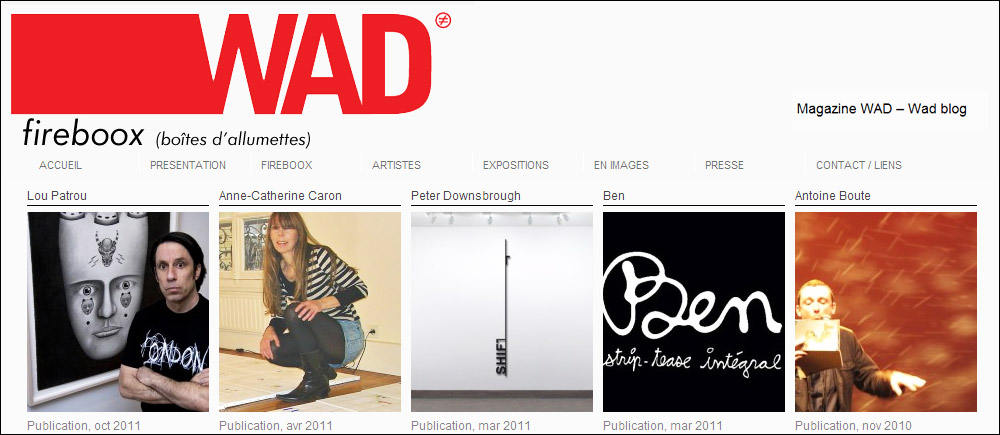Click the fireboox (boîtes d'allumettes) title
Viewport: 1000px width, 435px height.
[x=166, y=135]
